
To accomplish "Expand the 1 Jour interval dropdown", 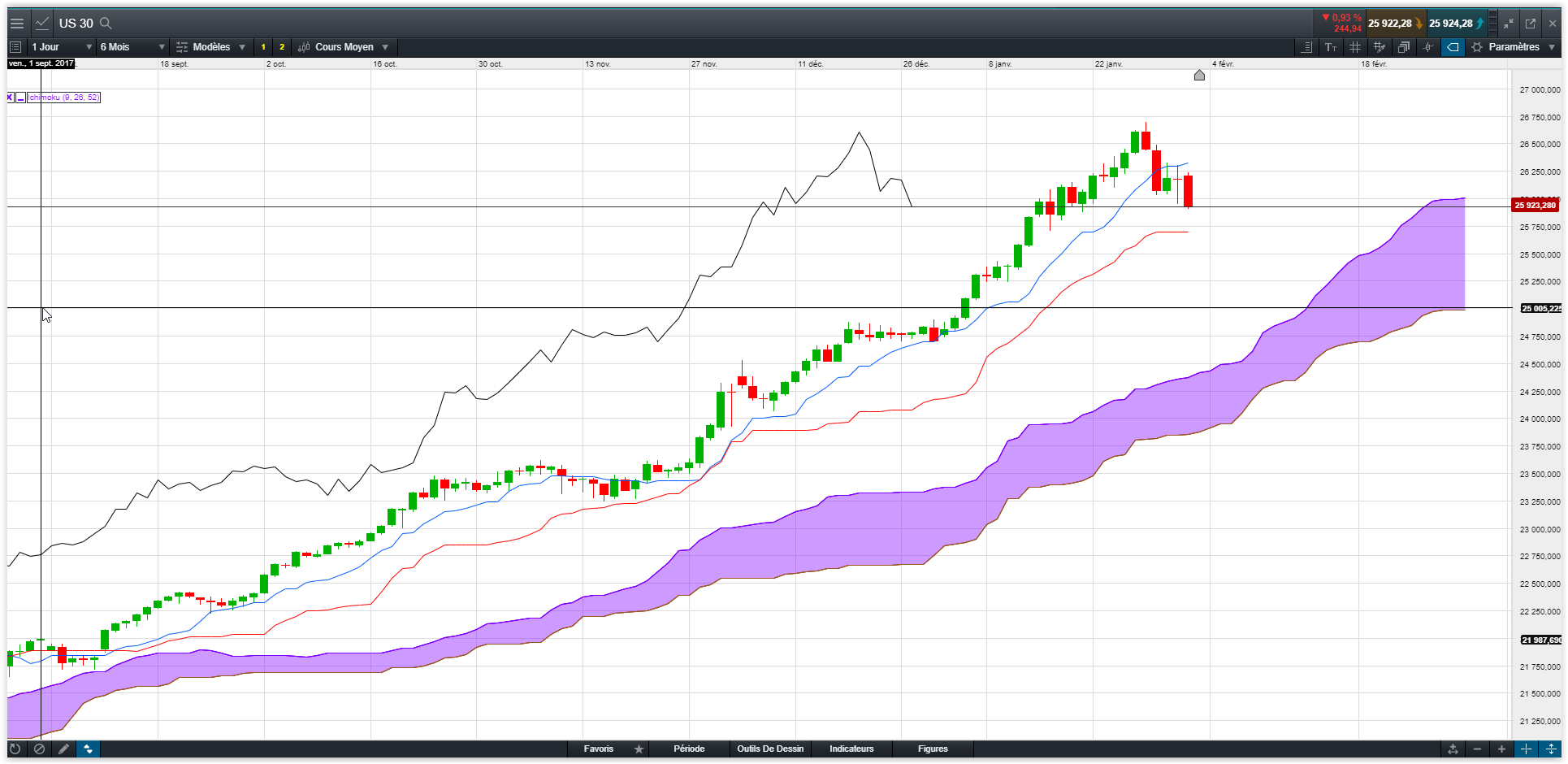I will [x=62, y=47].
